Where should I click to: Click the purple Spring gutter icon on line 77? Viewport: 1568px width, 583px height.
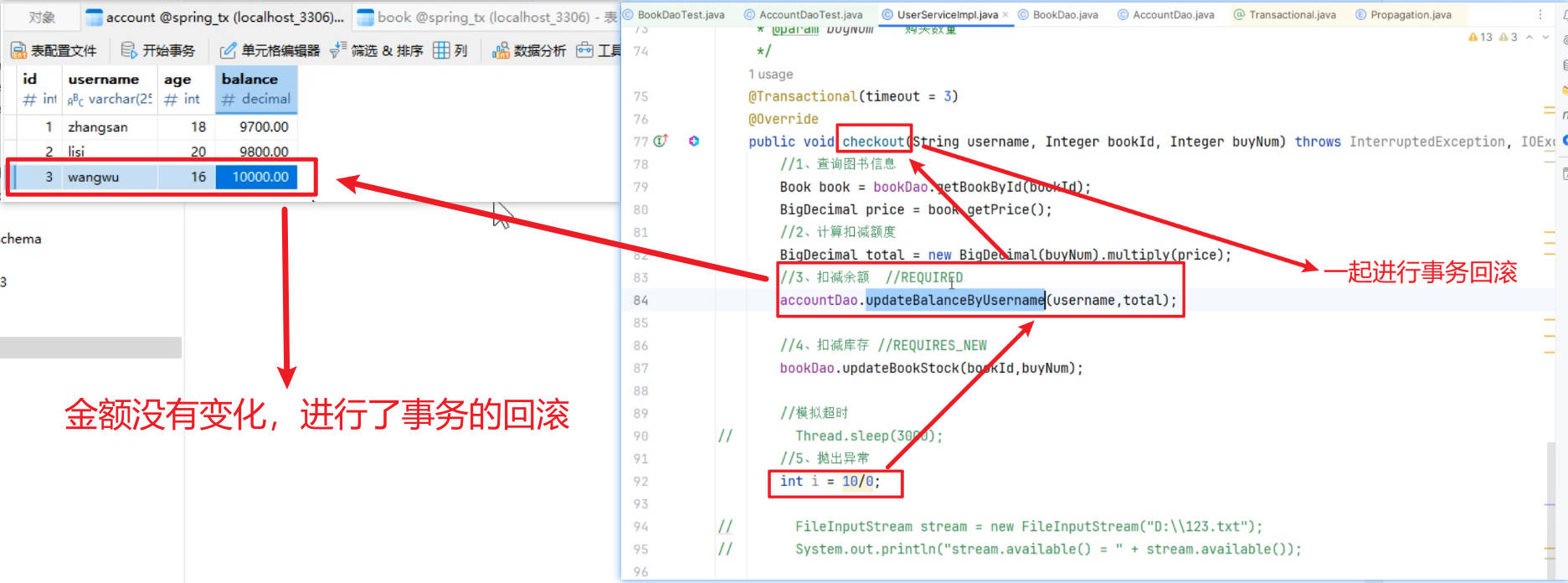[x=694, y=141]
